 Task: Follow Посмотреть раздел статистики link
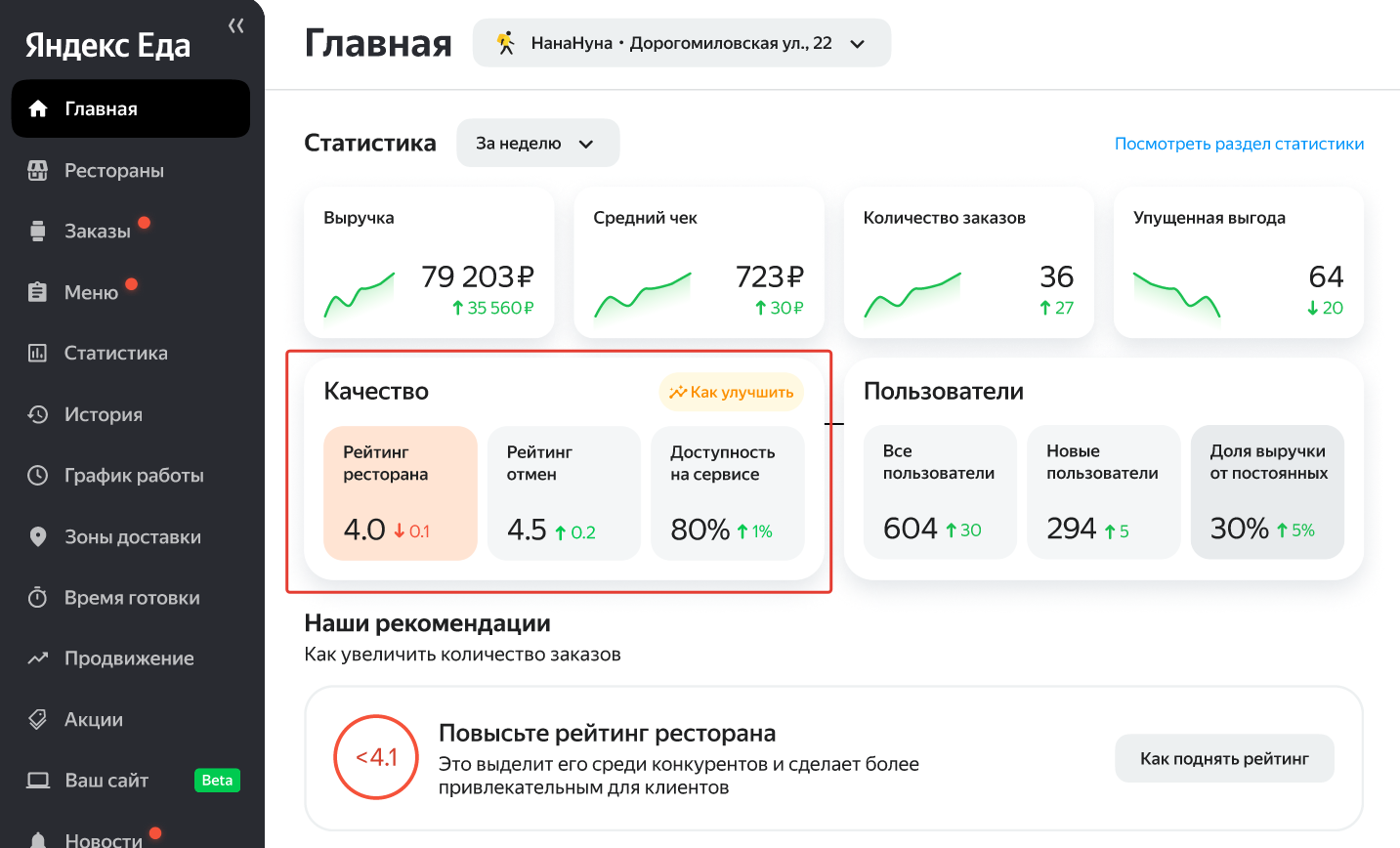(1239, 144)
